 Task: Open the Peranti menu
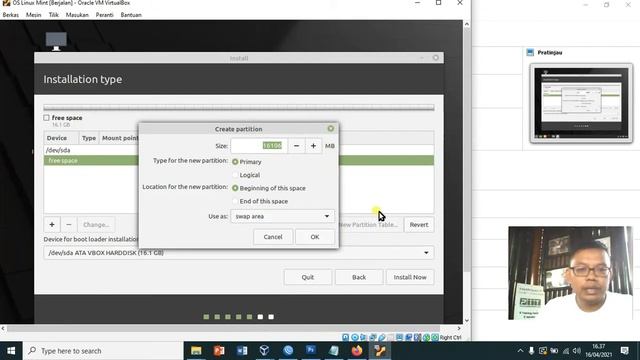tap(104, 15)
